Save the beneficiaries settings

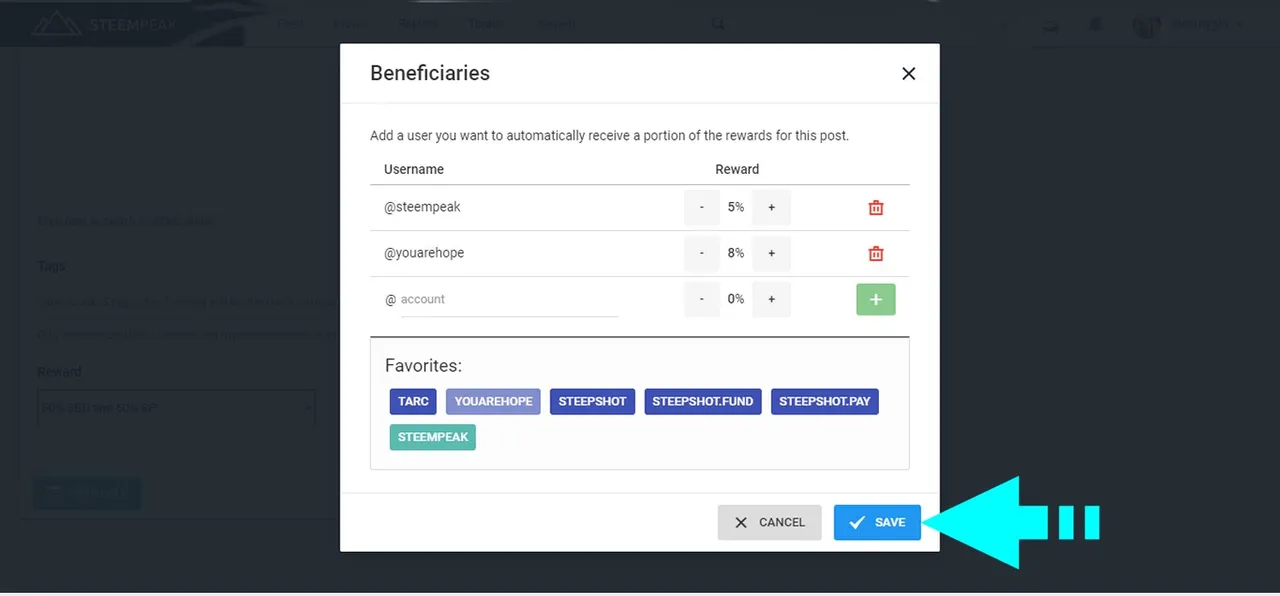tap(877, 522)
